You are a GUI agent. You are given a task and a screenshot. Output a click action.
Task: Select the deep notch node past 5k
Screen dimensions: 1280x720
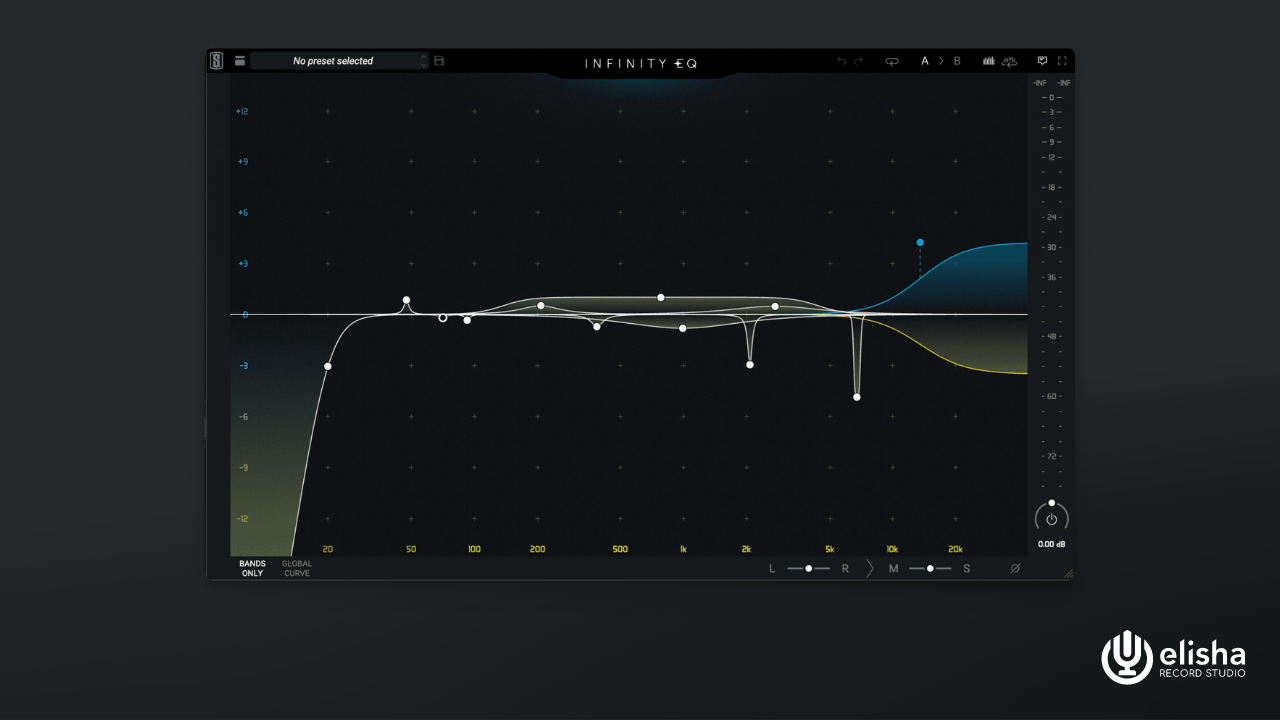857,397
